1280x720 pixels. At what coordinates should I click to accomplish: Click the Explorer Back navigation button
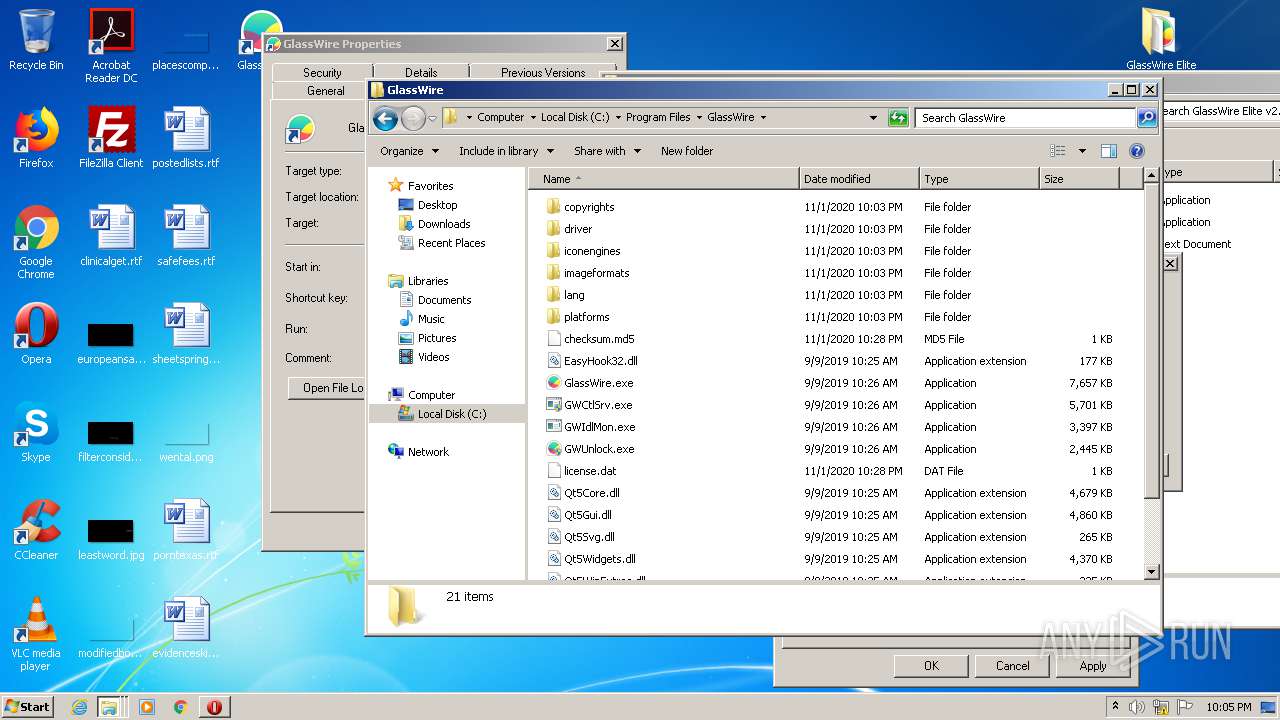[x=385, y=118]
